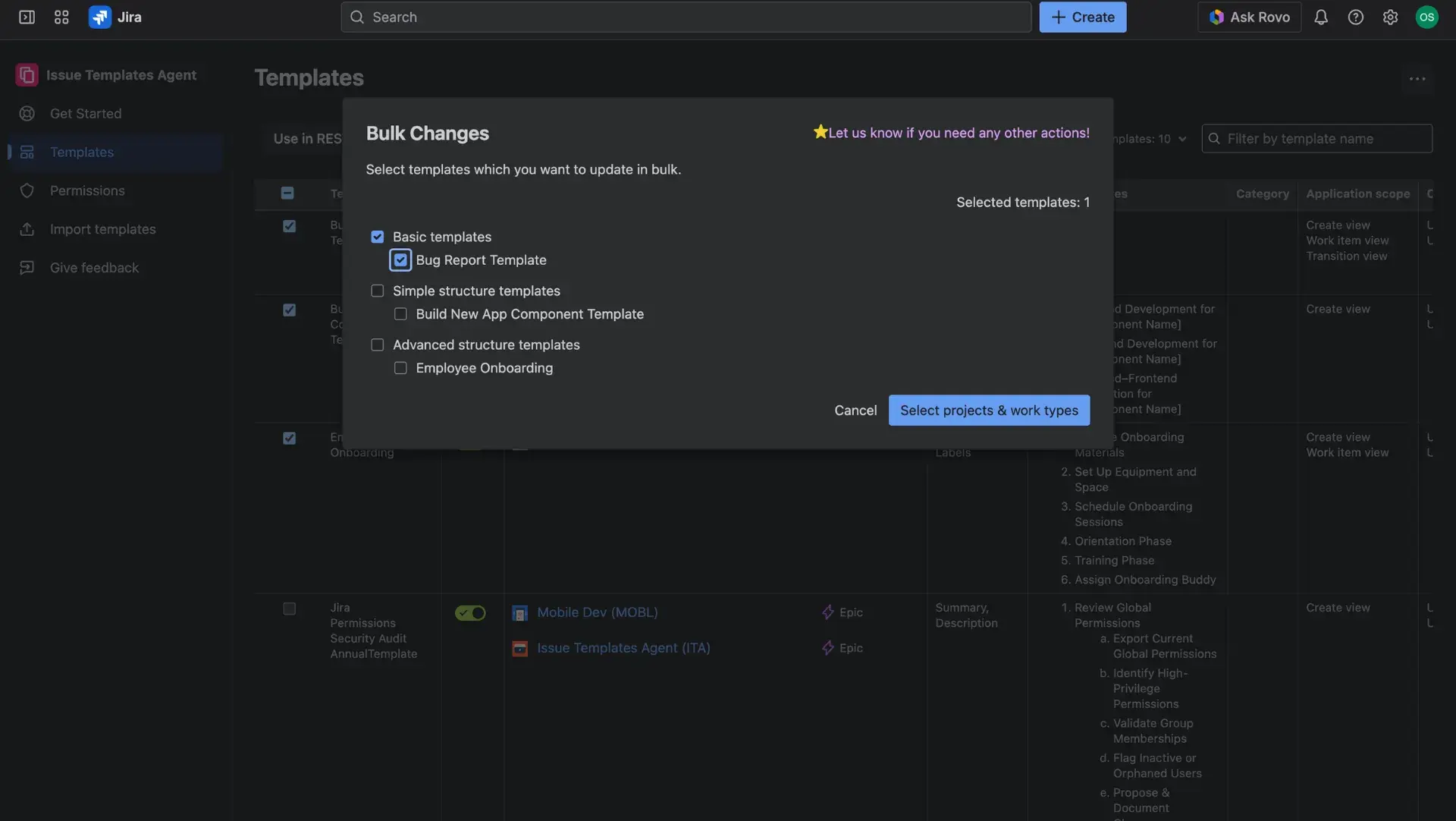
Task: Check Build New App Component Template
Action: pyautogui.click(x=400, y=313)
